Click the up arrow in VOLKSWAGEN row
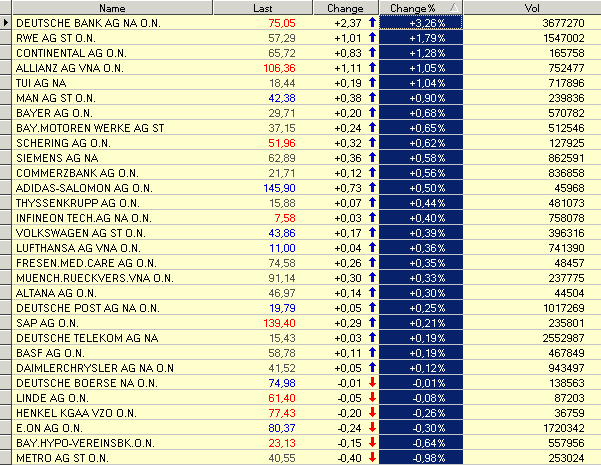Screen dimensions: 601x465 coord(372,232)
